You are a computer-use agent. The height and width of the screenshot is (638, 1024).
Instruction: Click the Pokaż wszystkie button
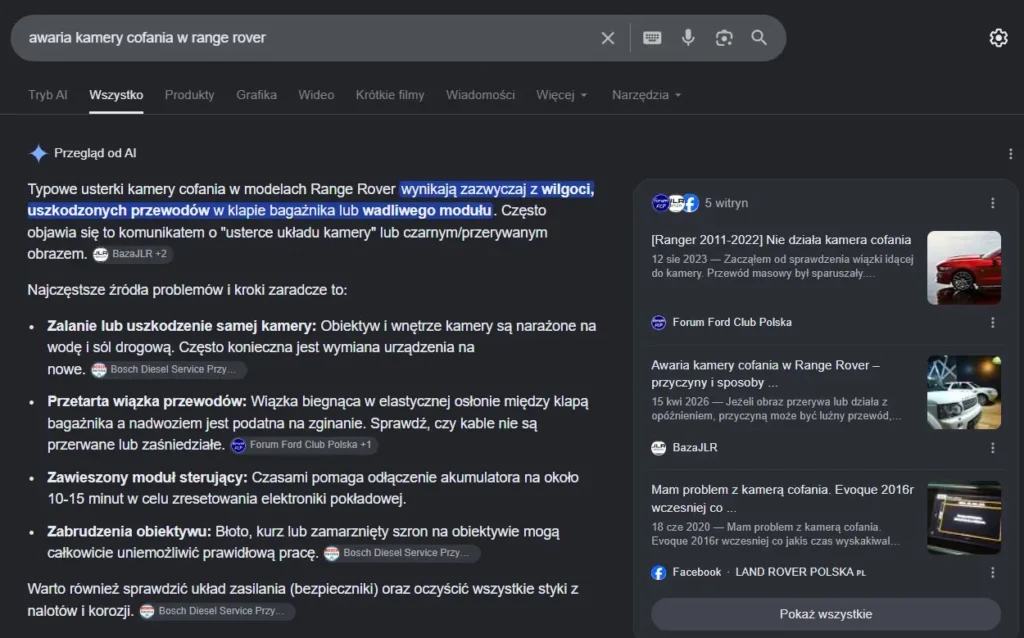point(825,614)
